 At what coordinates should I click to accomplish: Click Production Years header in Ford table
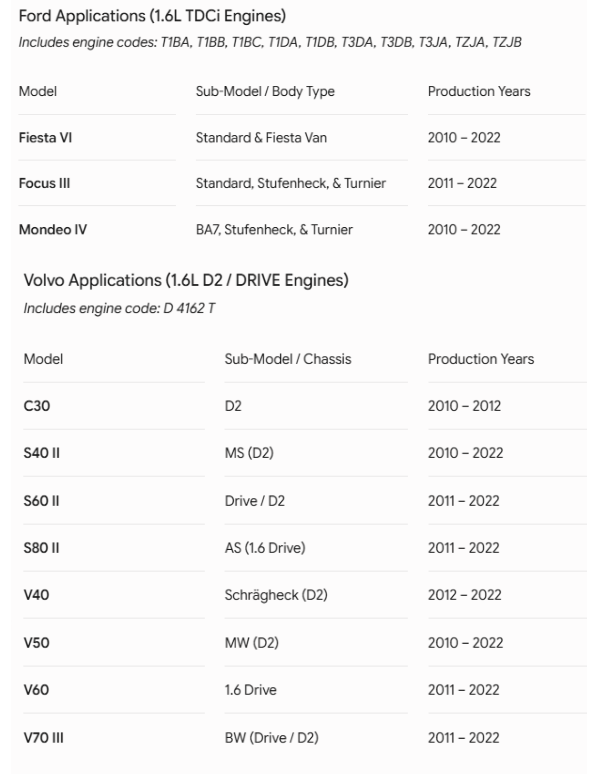479,91
